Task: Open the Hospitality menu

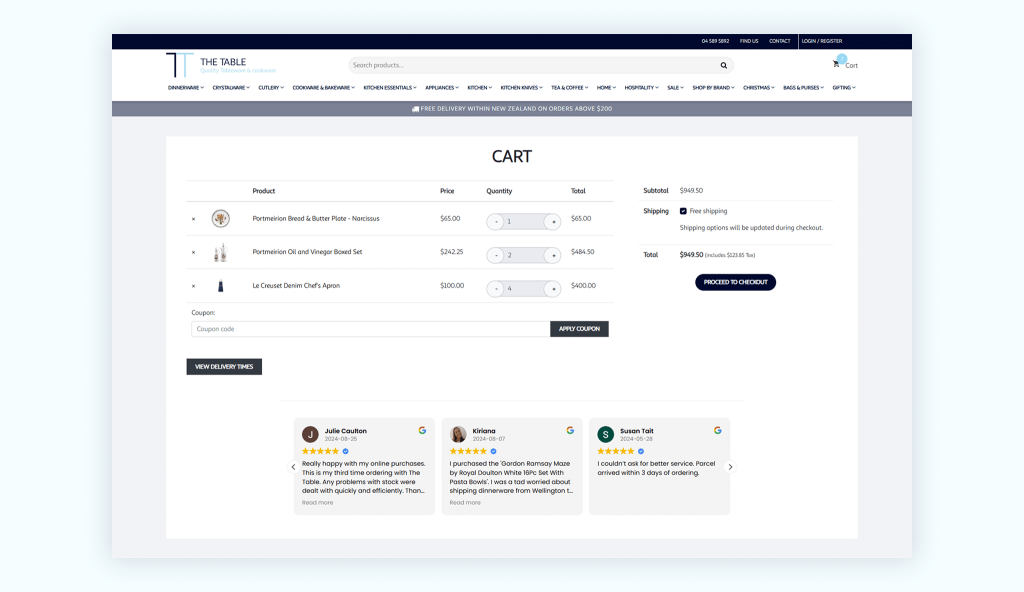Action: [x=641, y=88]
